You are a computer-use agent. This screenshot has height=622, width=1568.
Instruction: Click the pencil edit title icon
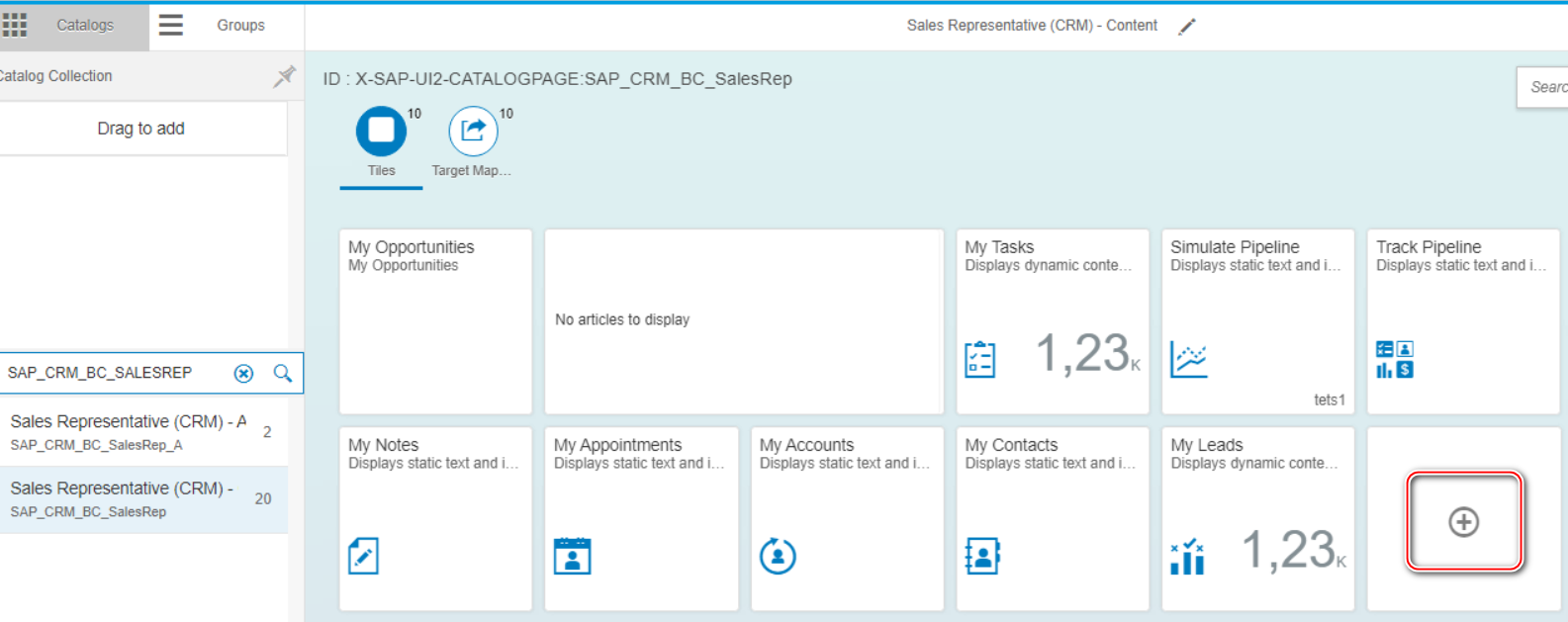[1187, 27]
